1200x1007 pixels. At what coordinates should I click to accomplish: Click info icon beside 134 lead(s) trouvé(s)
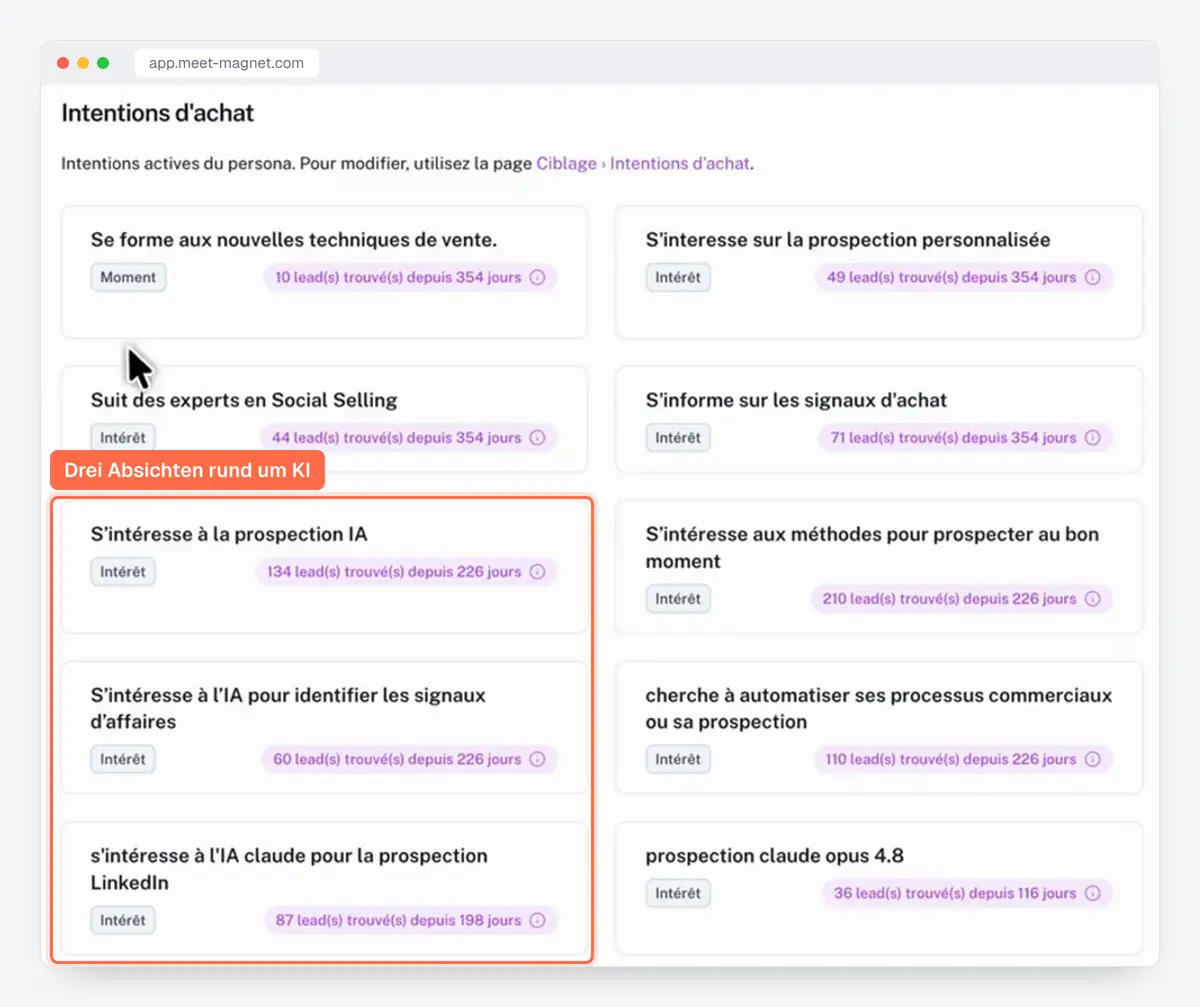(x=537, y=572)
